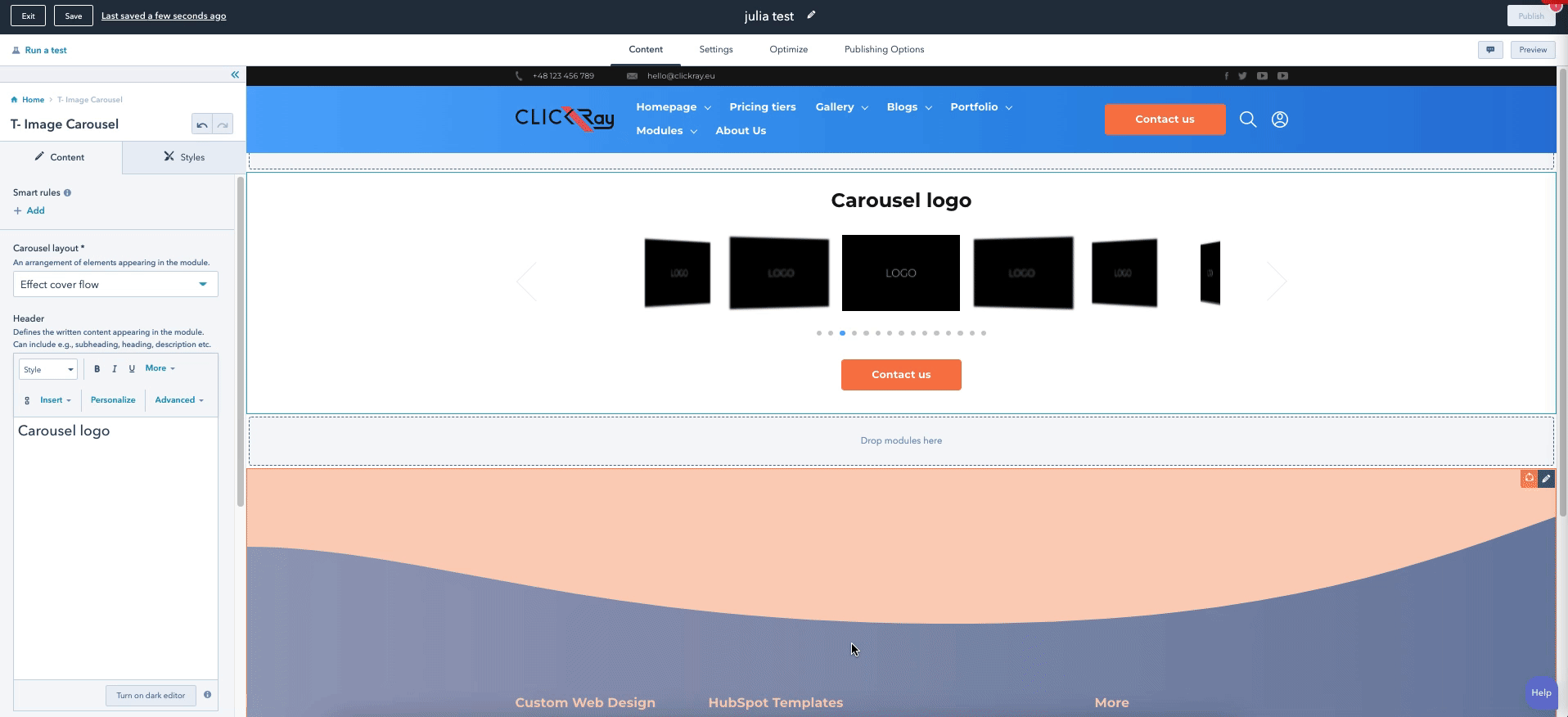1568x717 pixels.
Task: Apply italic formatting in header editor
Action: click(115, 369)
